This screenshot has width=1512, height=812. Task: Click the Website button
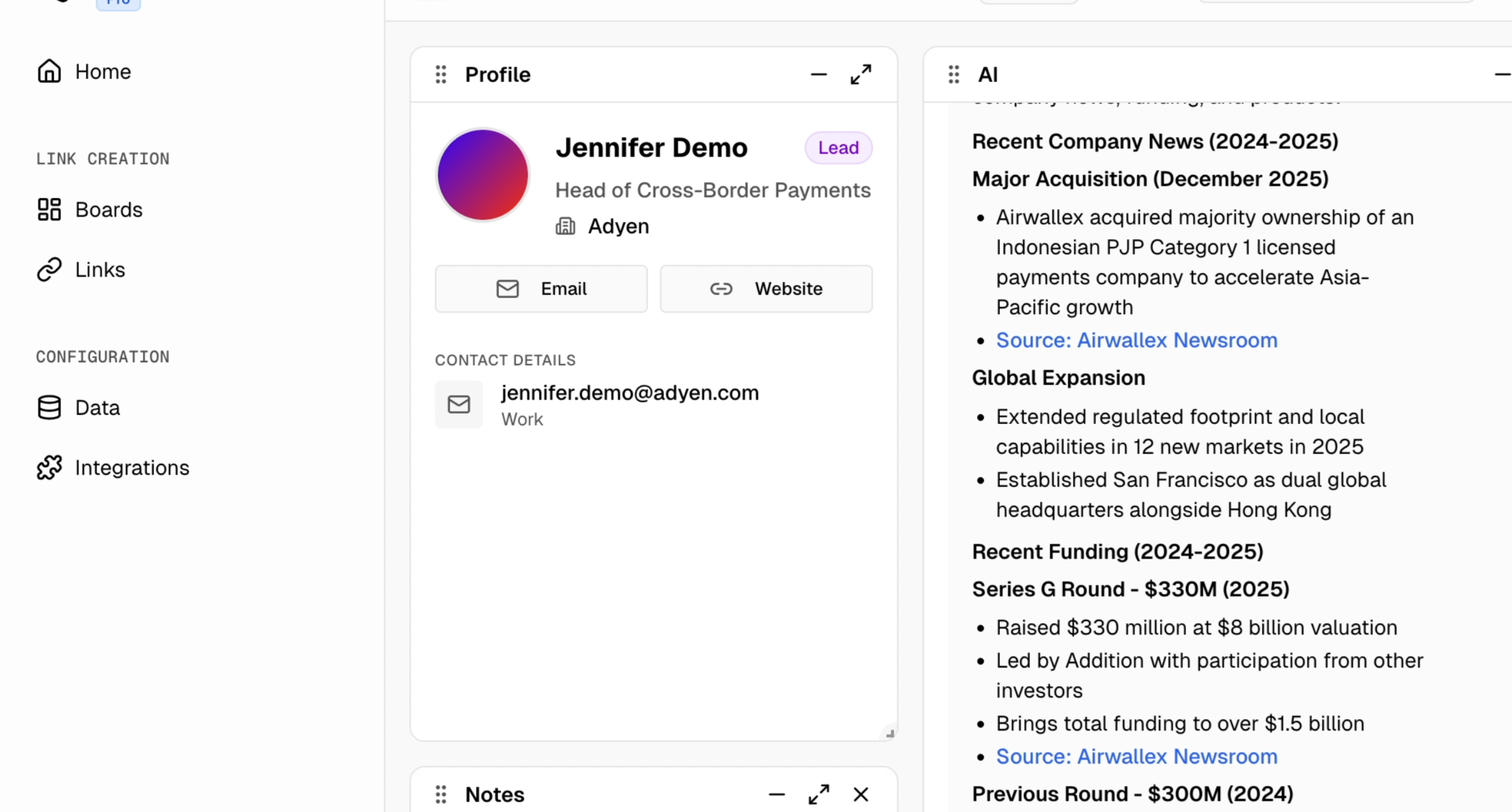pos(765,289)
